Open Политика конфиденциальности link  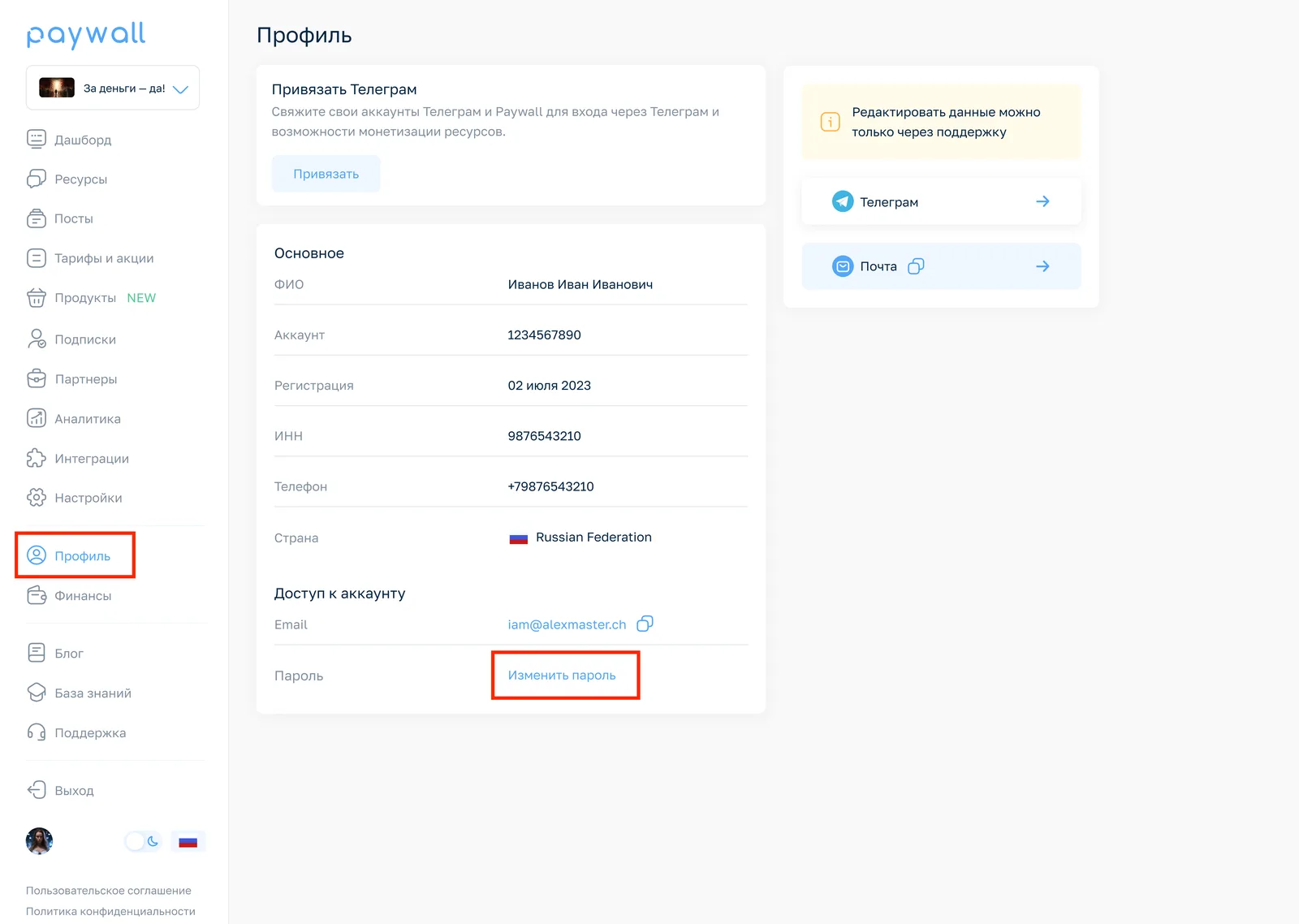coord(110,911)
